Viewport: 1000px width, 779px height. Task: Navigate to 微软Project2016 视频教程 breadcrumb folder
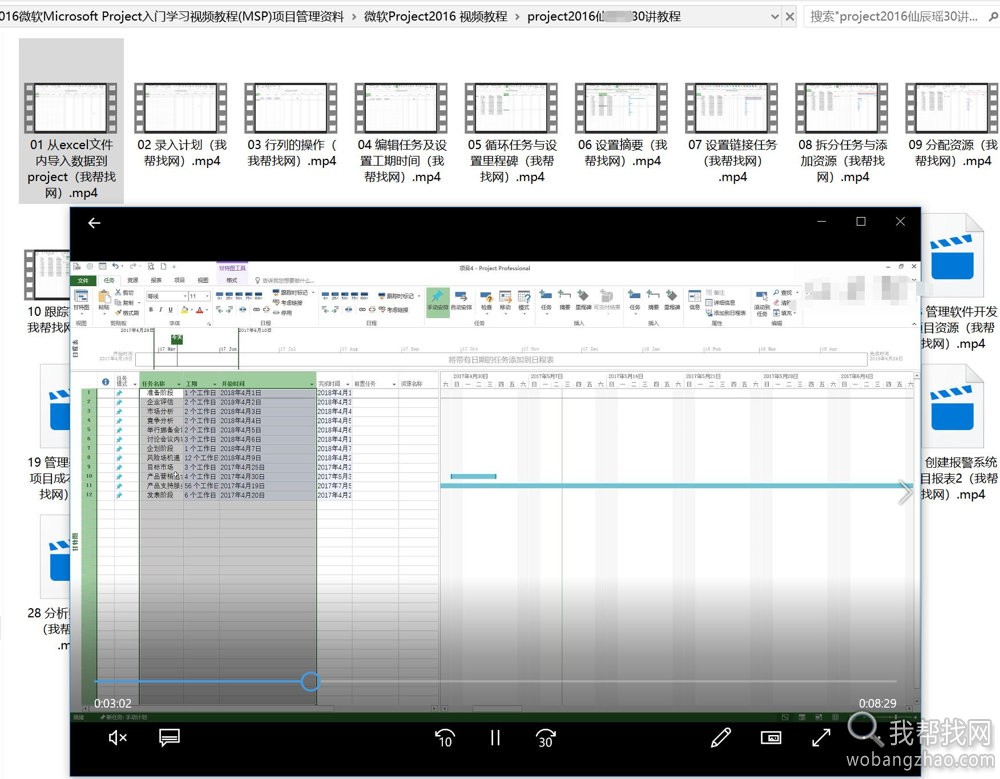[436, 17]
